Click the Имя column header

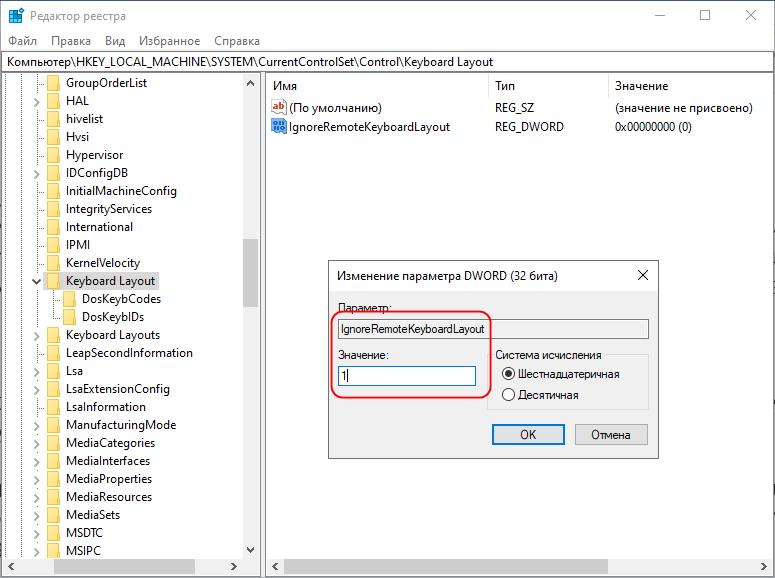377,86
